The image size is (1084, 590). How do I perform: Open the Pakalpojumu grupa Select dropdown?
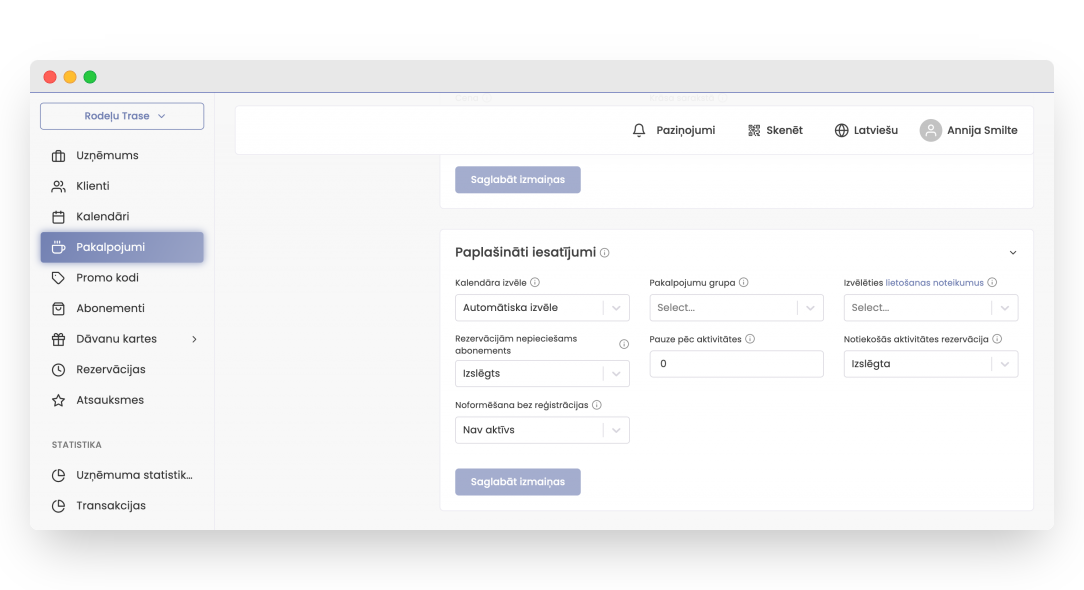pos(736,308)
